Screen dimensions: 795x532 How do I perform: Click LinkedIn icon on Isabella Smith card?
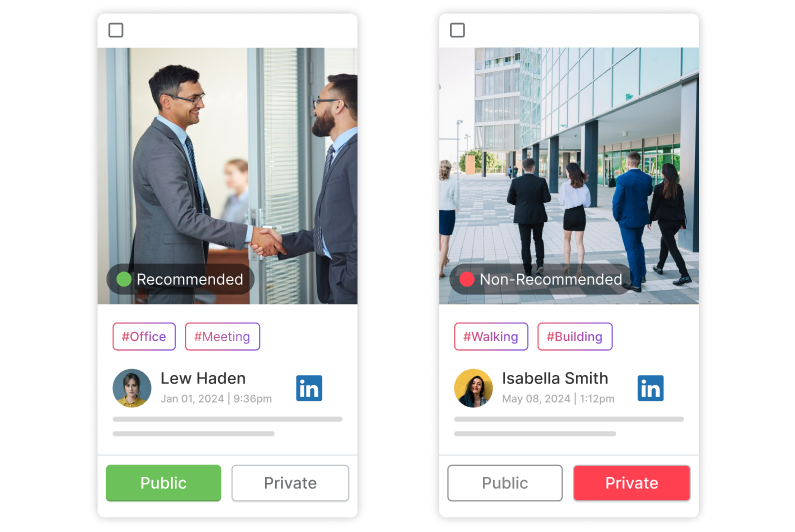pos(651,388)
